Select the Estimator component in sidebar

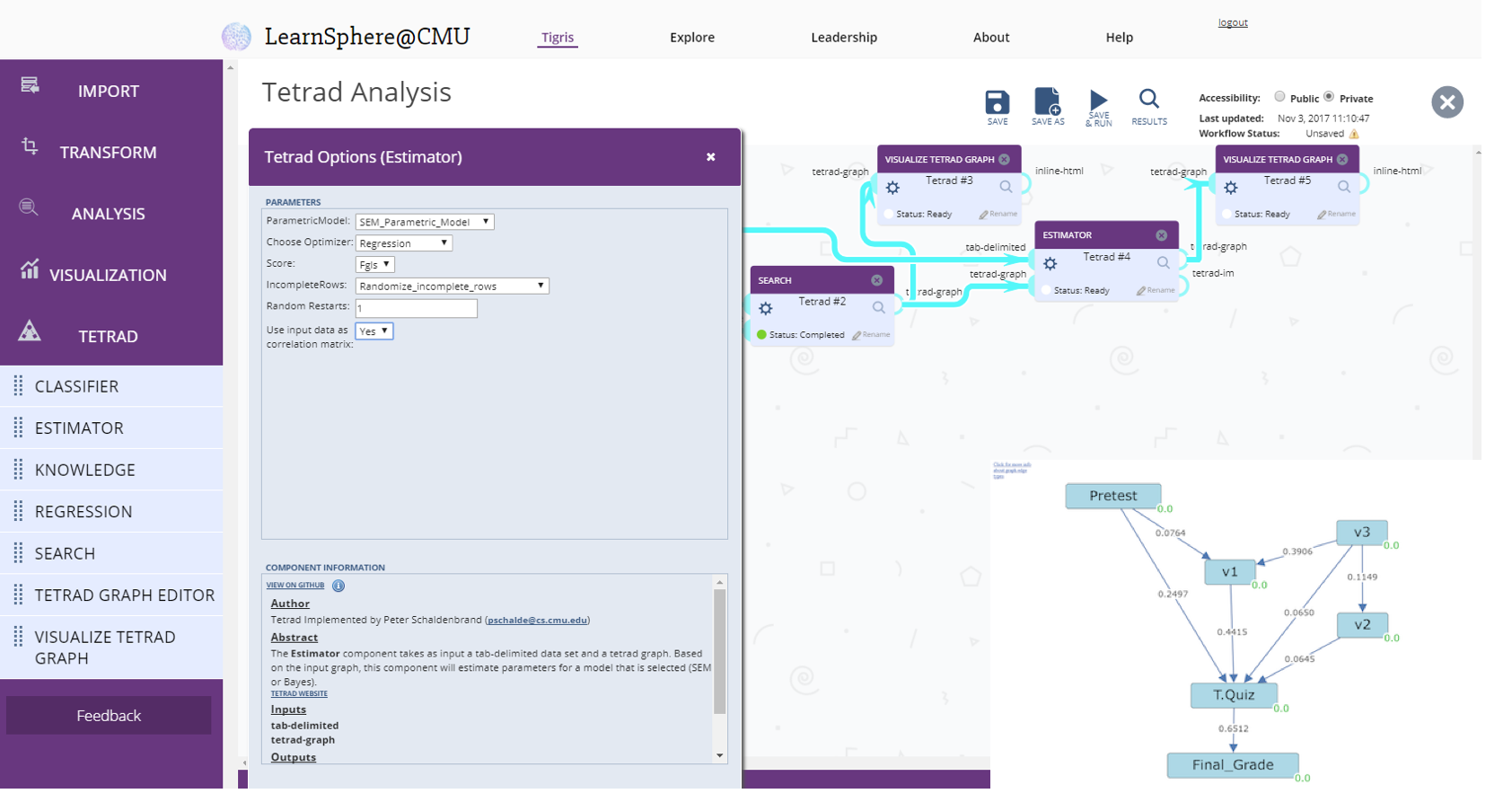[x=111, y=428]
